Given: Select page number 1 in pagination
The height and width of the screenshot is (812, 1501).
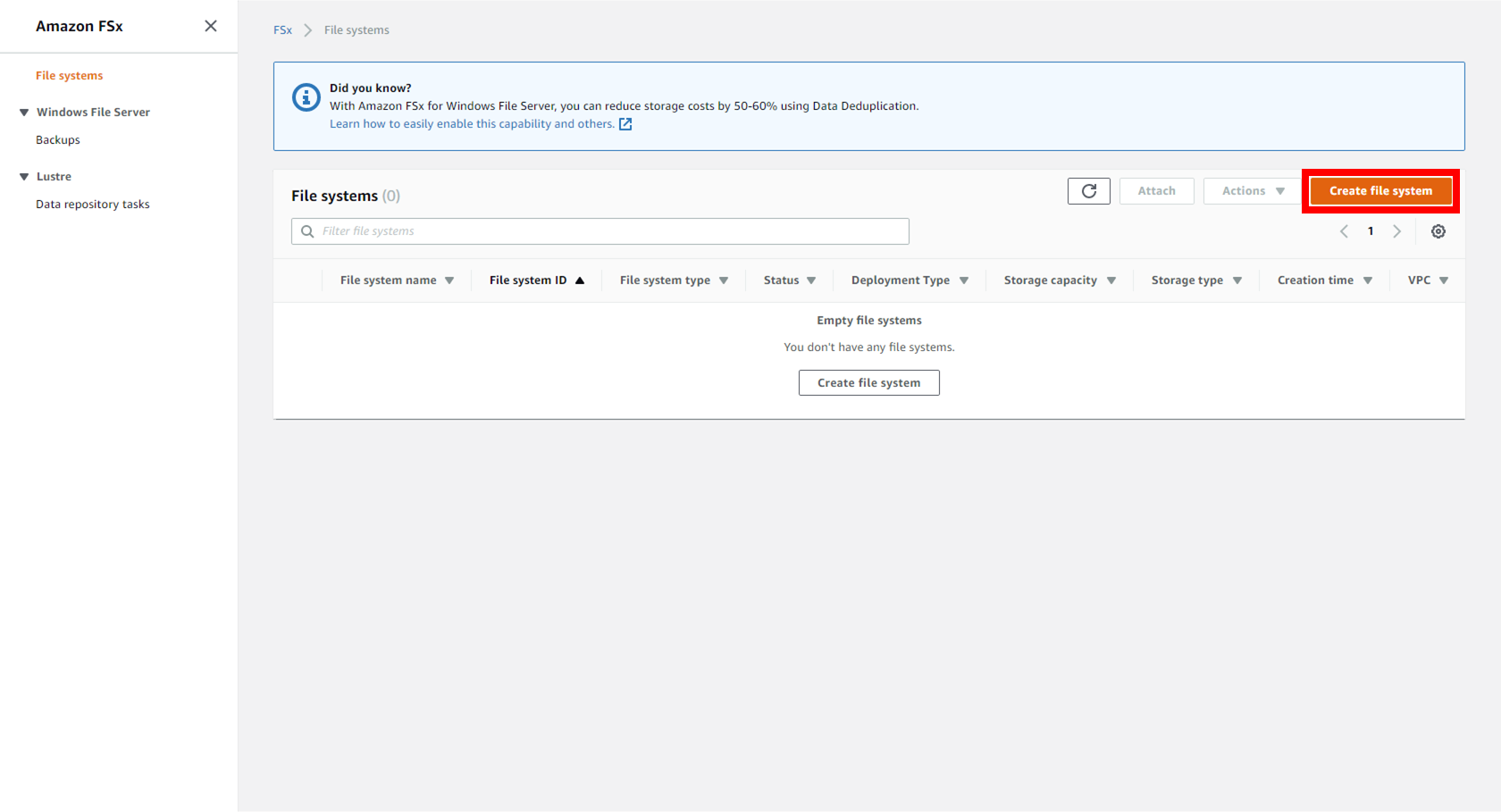Looking at the screenshot, I should pos(1371,231).
